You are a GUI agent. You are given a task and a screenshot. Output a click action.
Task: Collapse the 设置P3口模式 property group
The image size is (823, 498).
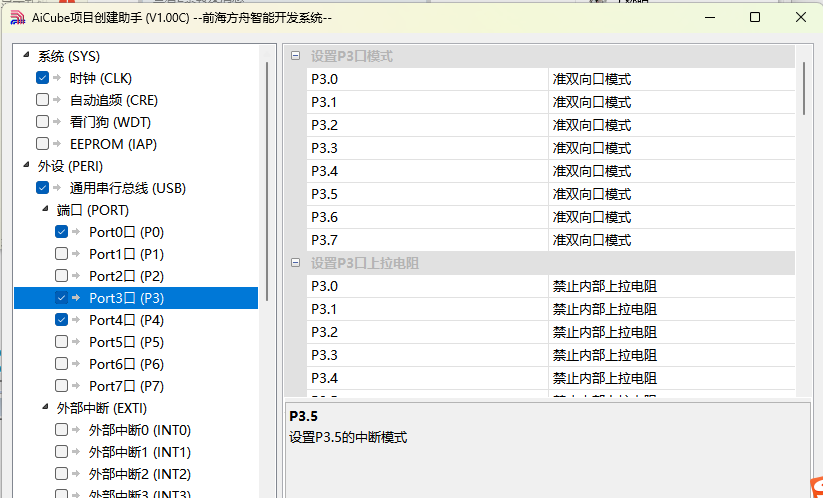point(296,56)
